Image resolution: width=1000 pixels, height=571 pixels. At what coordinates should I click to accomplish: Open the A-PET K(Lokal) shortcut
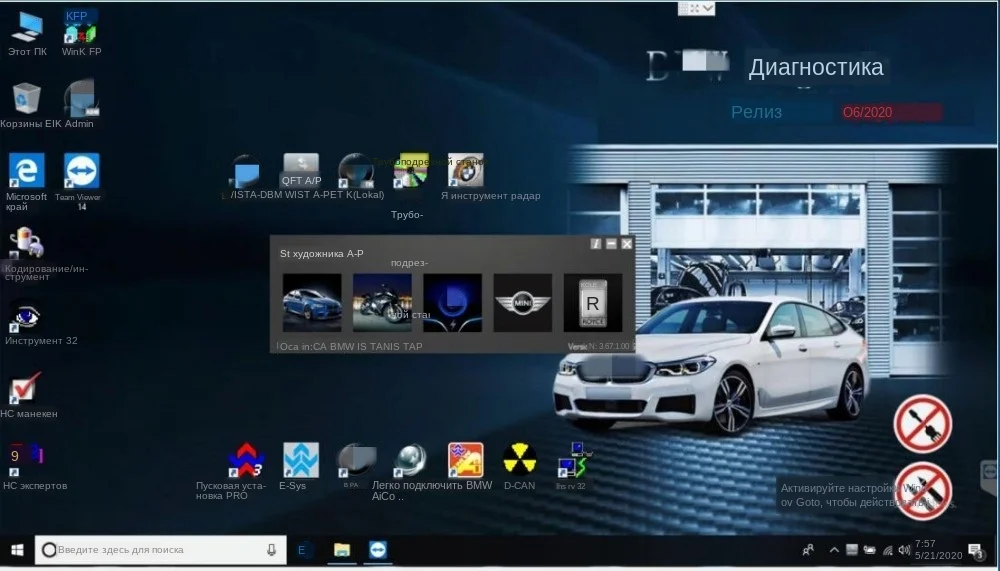(x=355, y=170)
